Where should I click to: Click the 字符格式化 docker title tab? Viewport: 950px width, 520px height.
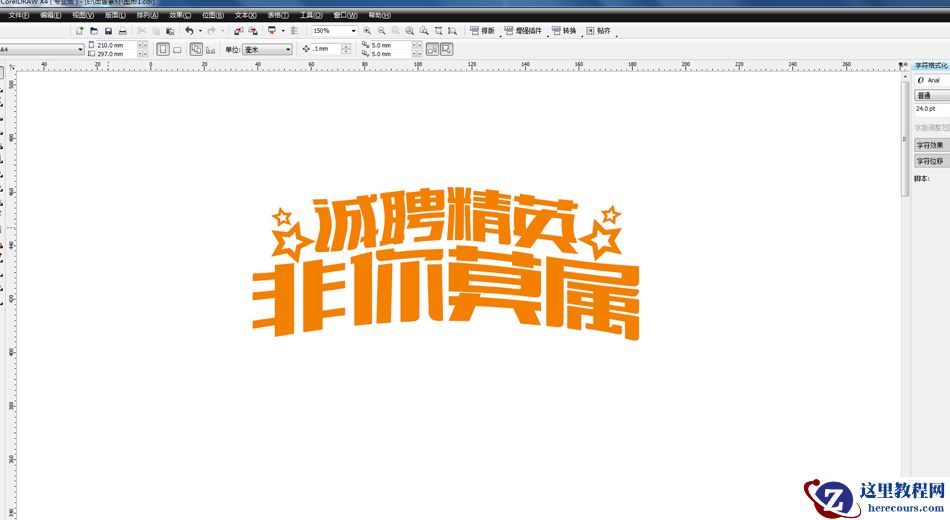931,65
